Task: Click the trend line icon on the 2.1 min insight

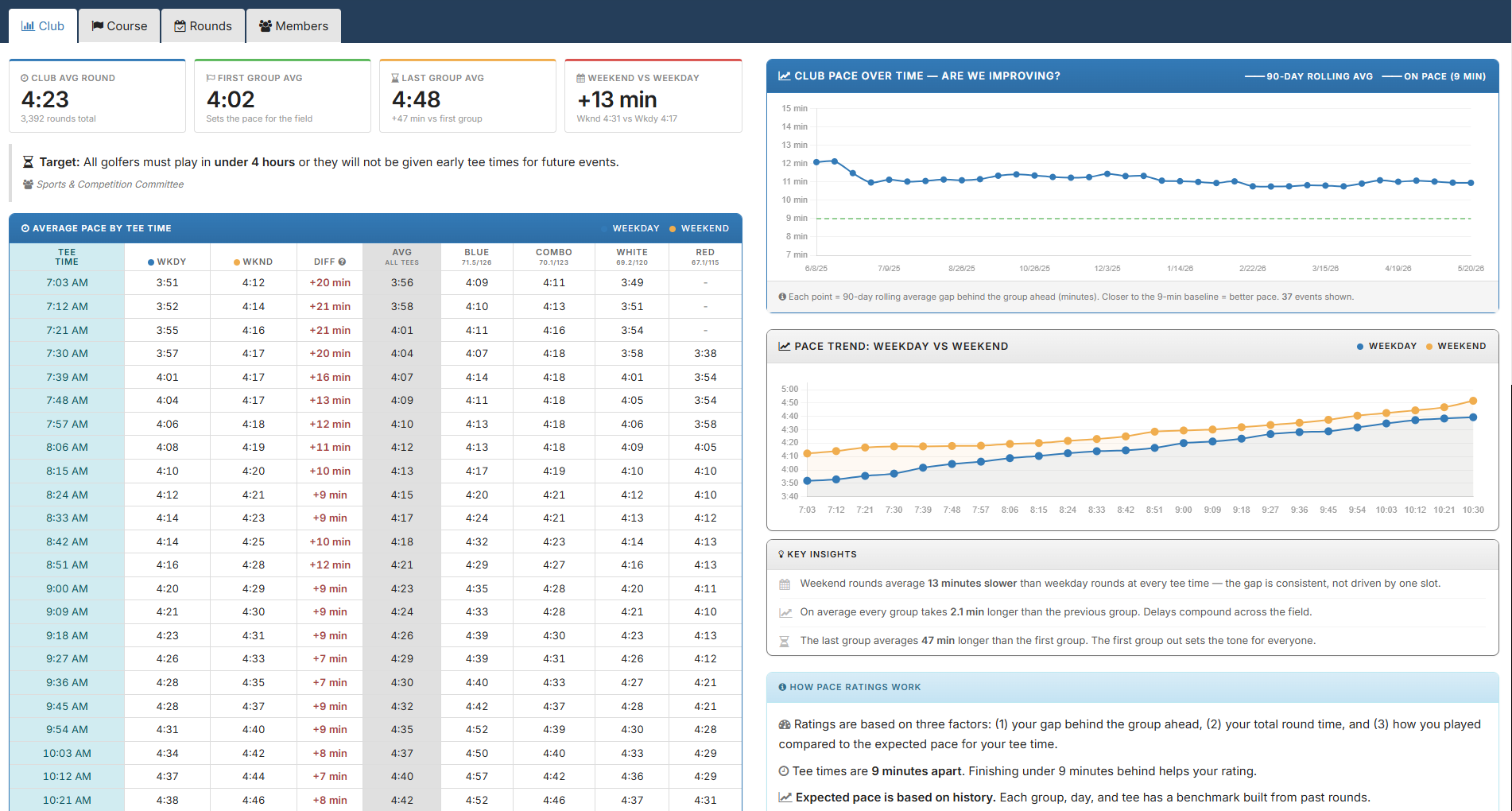Action: [x=785, y=612]
